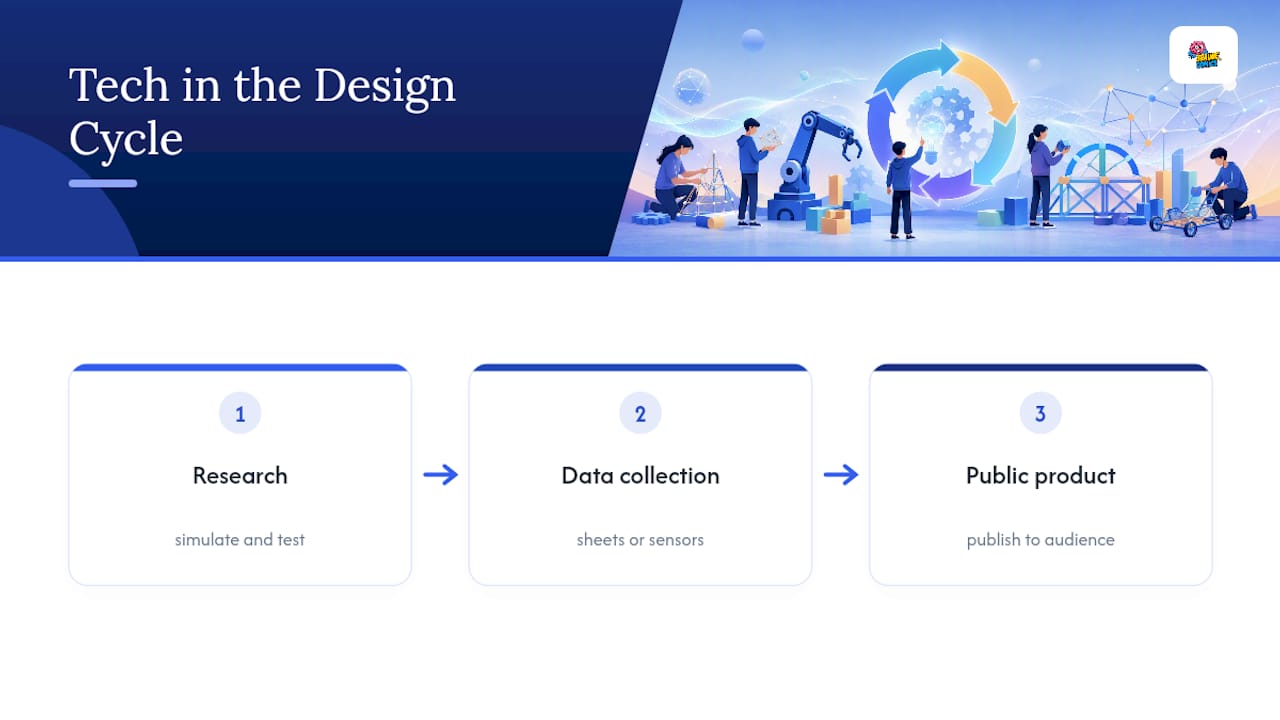
Task: Click the design cycle banner illustration
Action: pos(945,128)
